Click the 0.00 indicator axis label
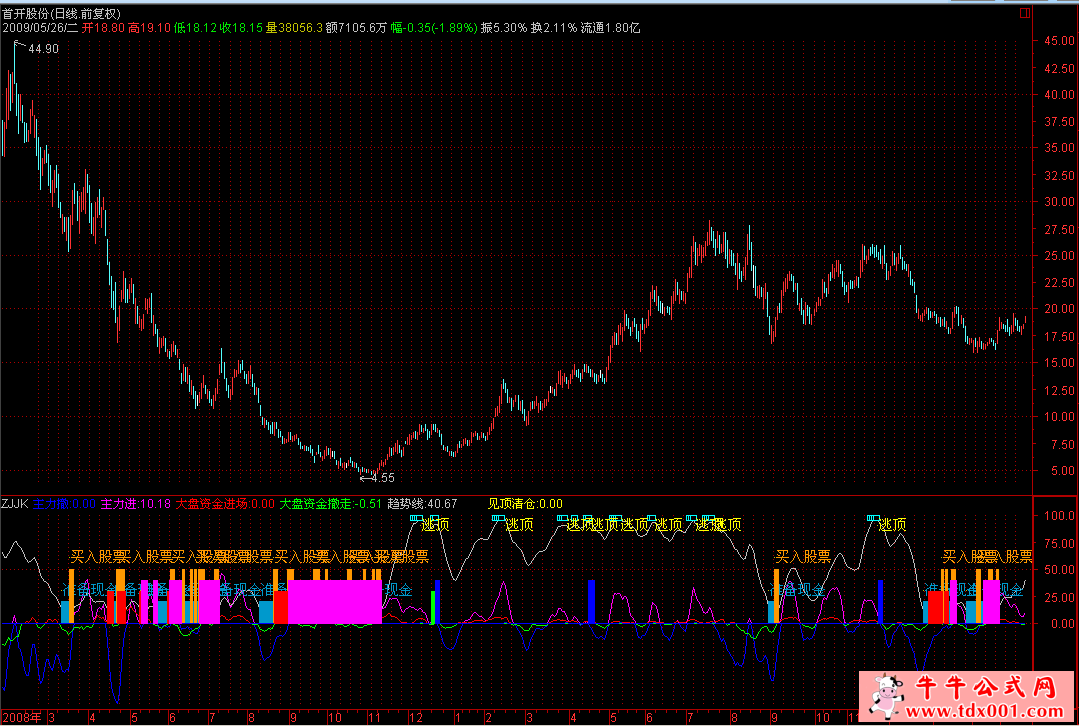The height and width of the screenshot is (727, 1079). tap(1062, 624)
